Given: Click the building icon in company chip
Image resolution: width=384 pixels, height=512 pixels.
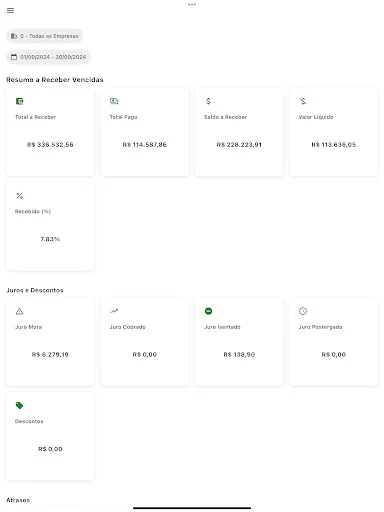Looking at the screenshot, I should click(14, 36).
